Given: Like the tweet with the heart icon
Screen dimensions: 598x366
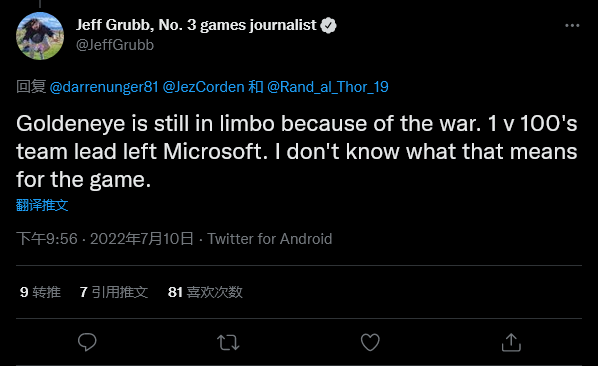Looking at the screenshot, I should (x=370, y=342).
